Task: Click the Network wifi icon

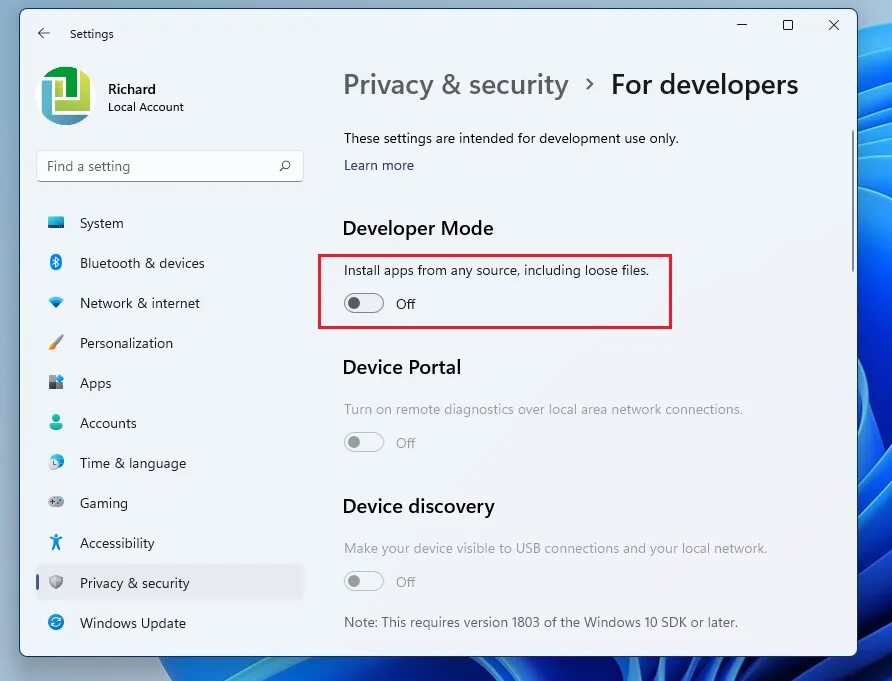Action: click(56, 303)
